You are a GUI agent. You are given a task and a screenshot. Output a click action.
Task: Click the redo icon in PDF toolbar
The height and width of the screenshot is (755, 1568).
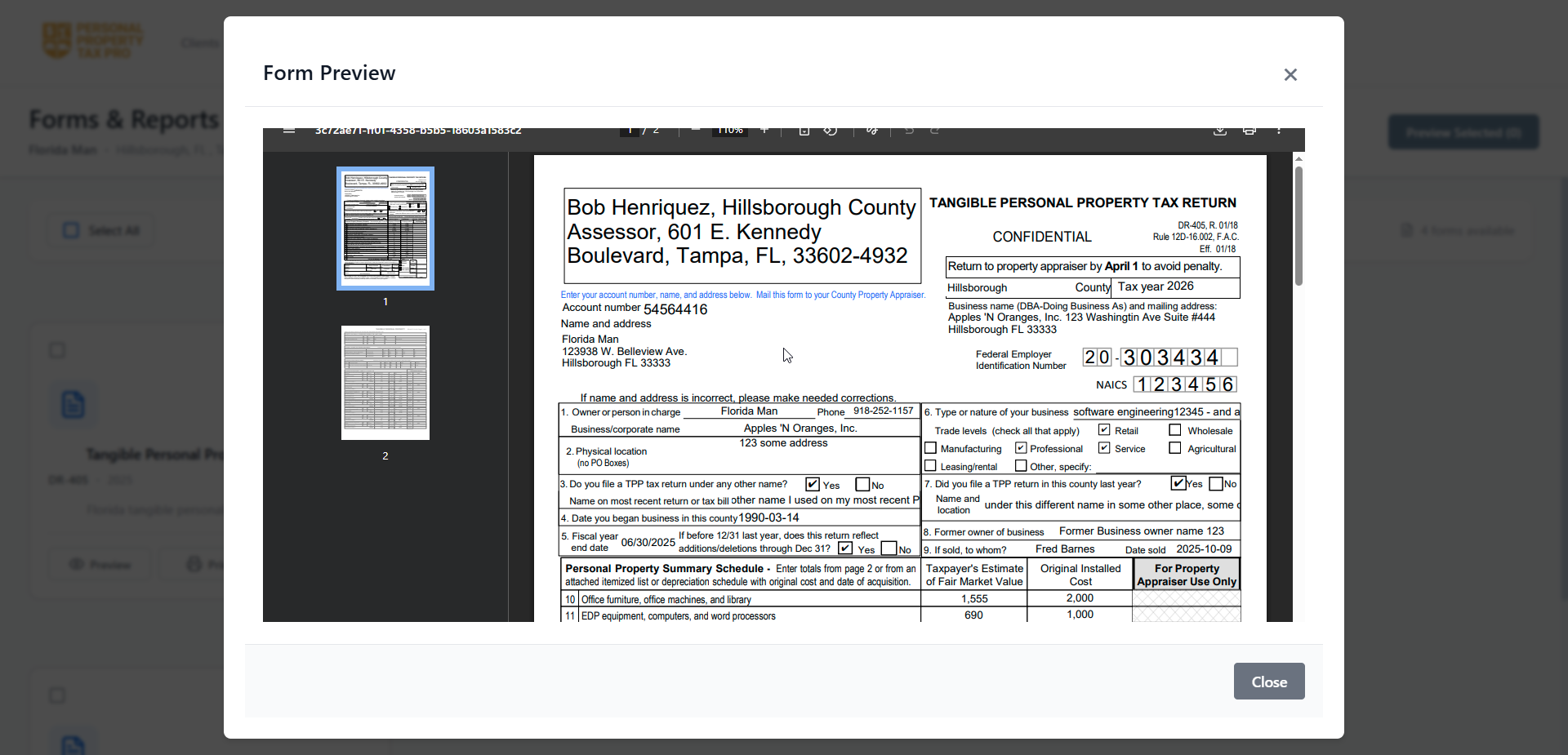pyautogui.click(x=935, y=131)
